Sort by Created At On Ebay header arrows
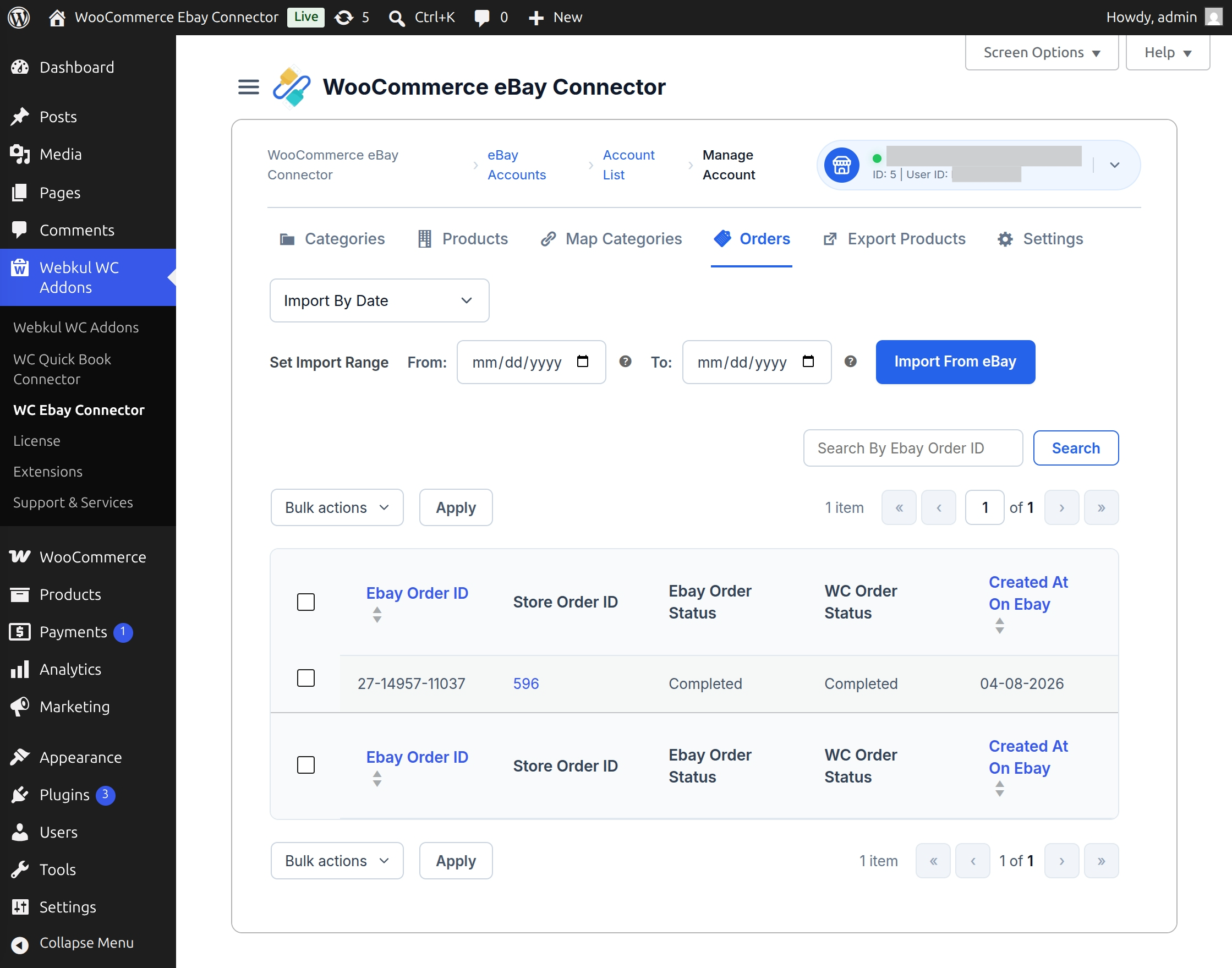The width and height of the screenshot is (1232, 968). click(x=1000, y=626)
